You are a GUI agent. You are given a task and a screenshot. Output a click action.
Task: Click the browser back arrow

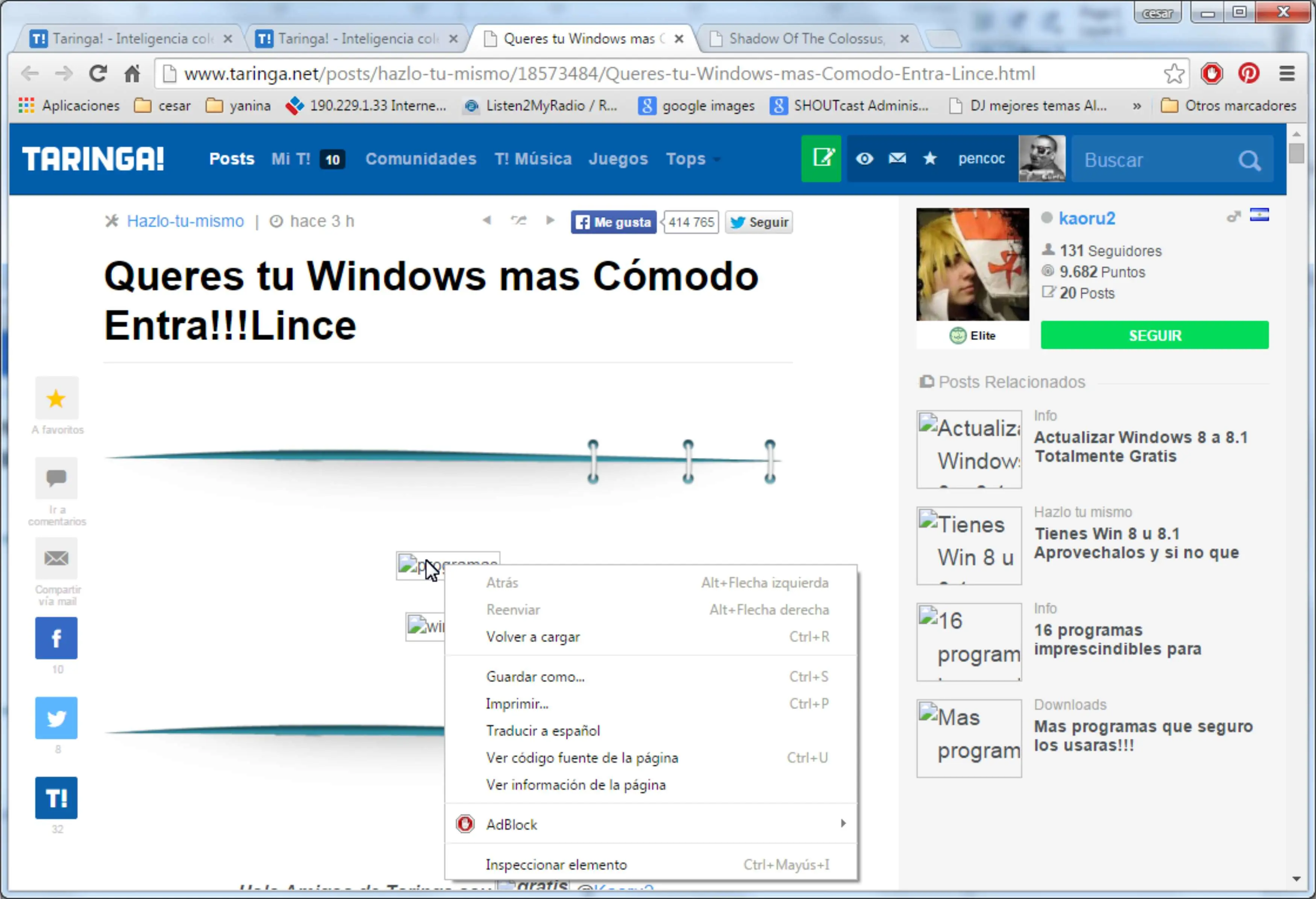(30, 74)
